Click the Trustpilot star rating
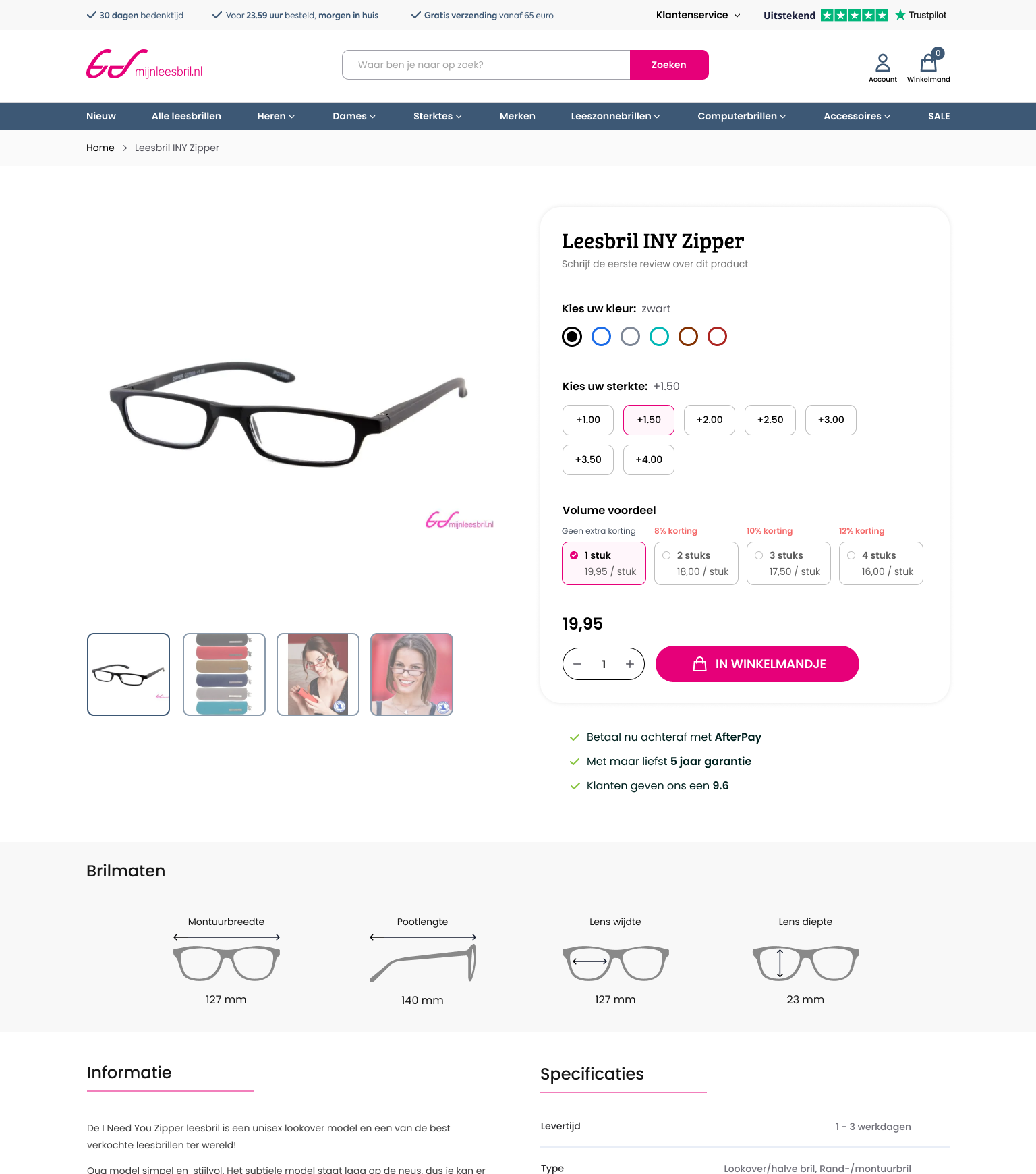 coord(854,15)
